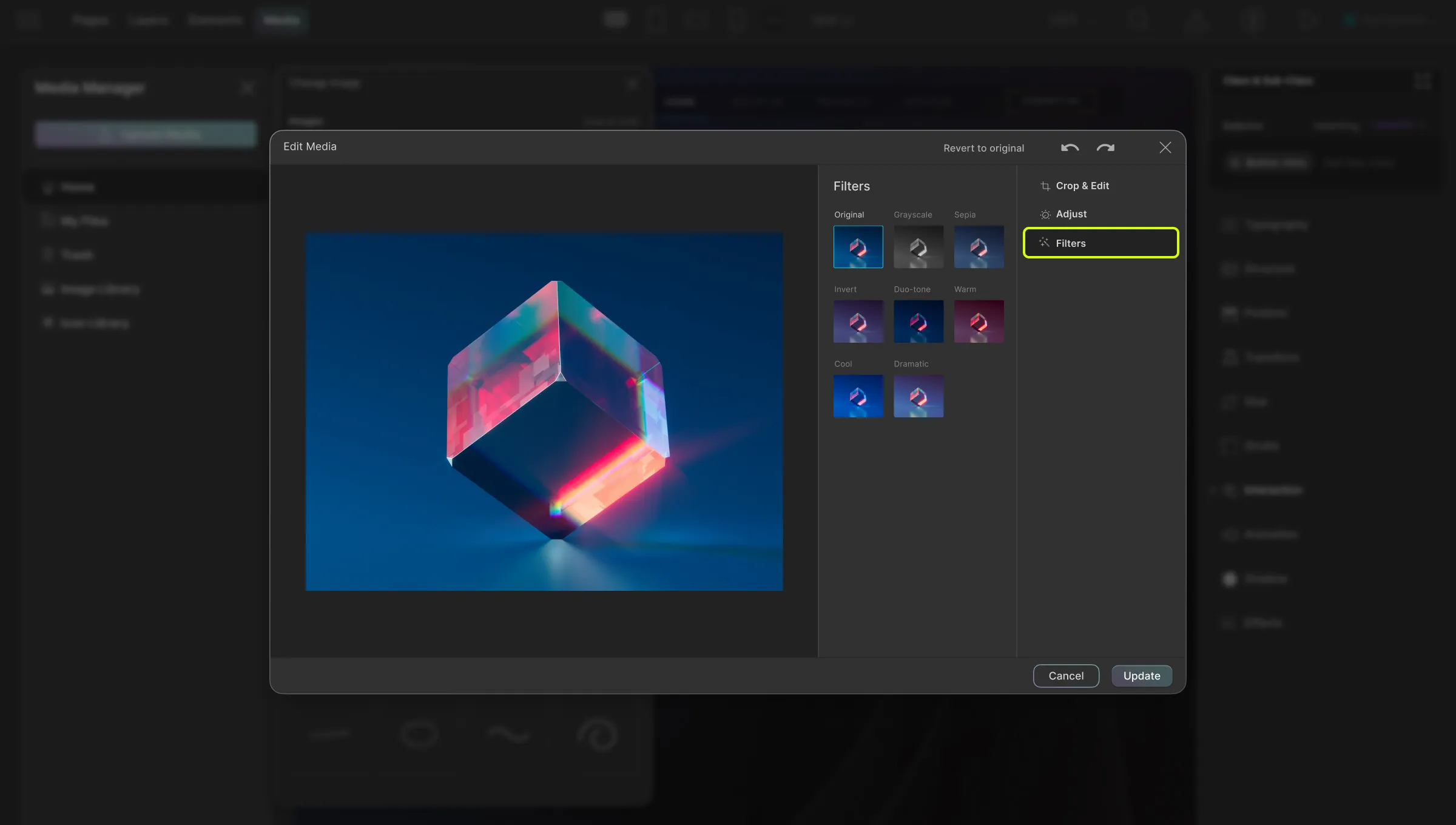1456x825 pixels.
Task: Click Revert to original button
Action: [984, 147]
